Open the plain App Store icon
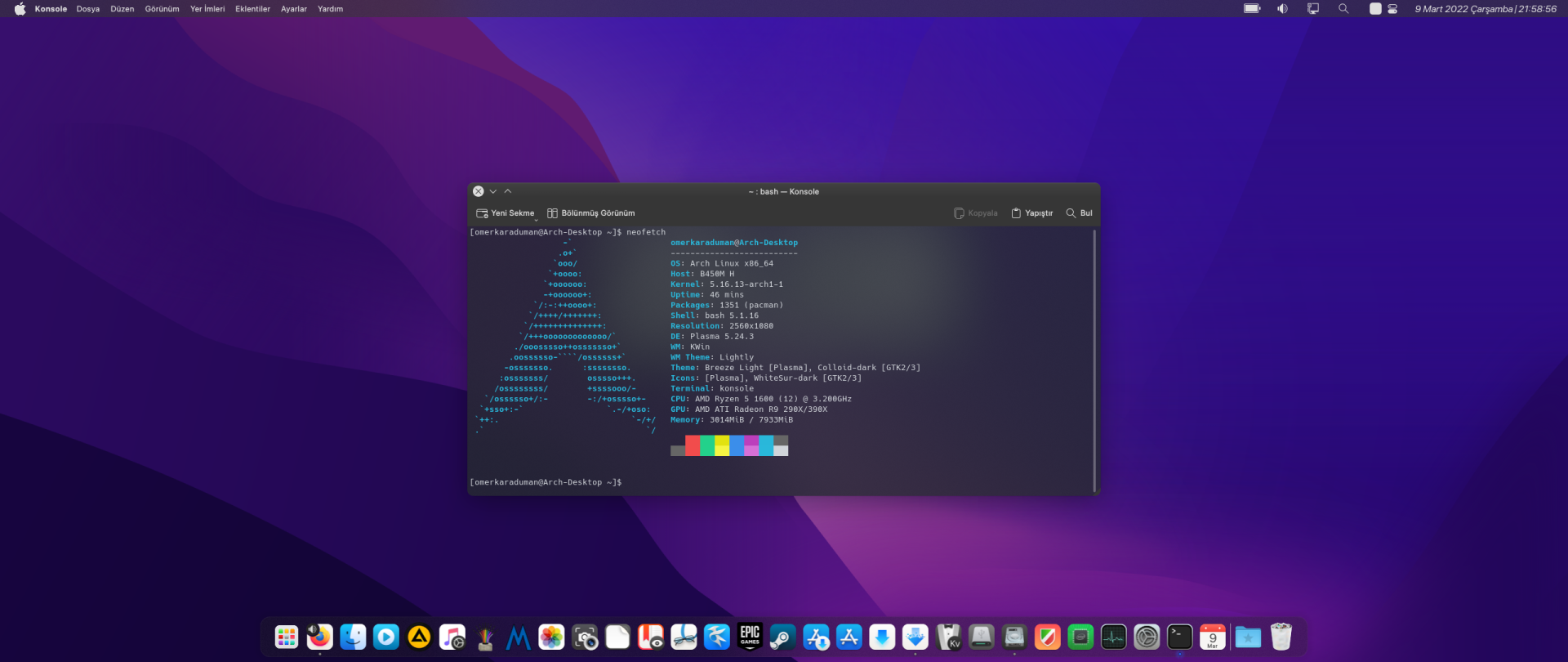This screenshot has width=1568, height=662. tap(849, 637)
